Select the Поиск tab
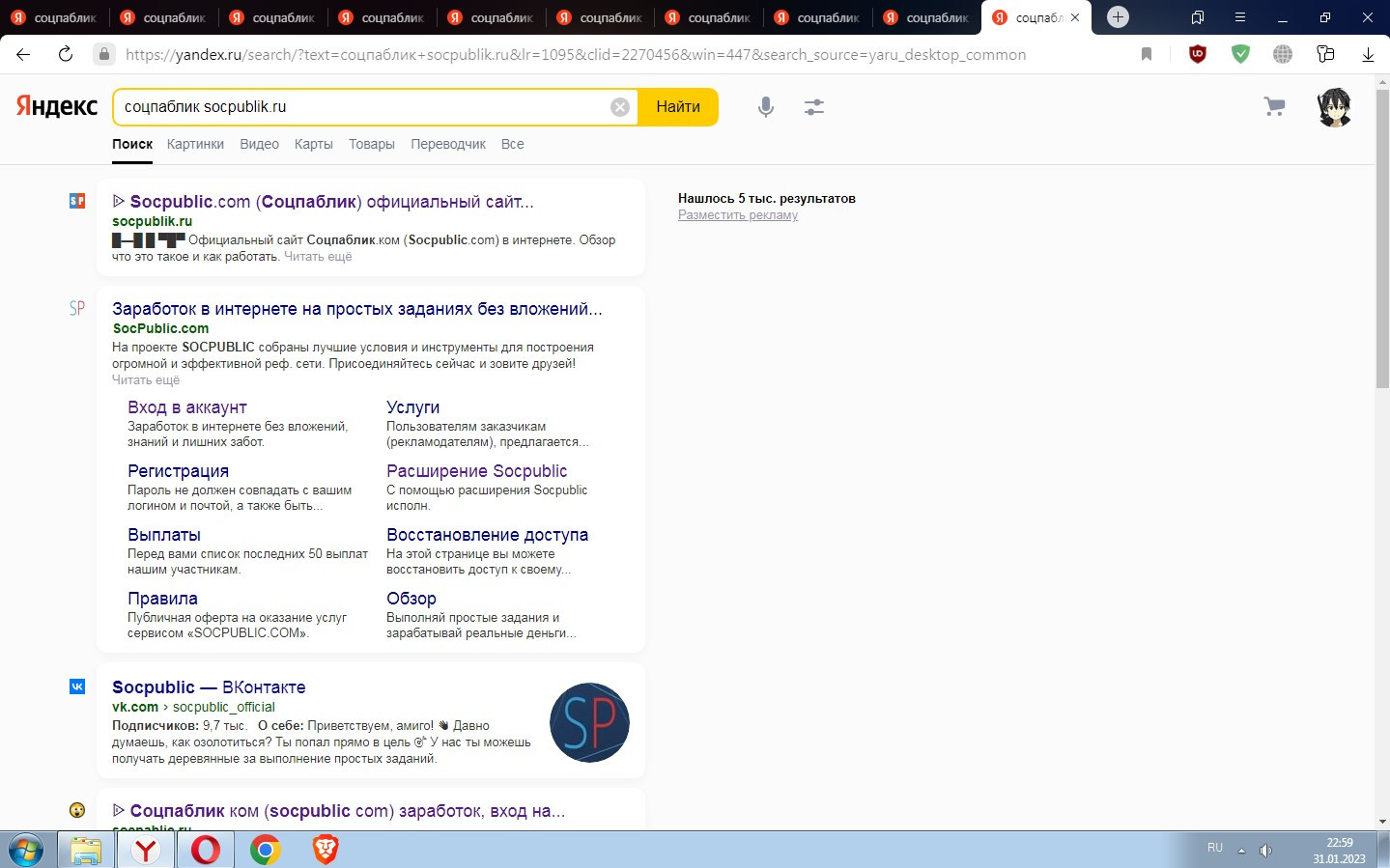 (x=132, y=144)
